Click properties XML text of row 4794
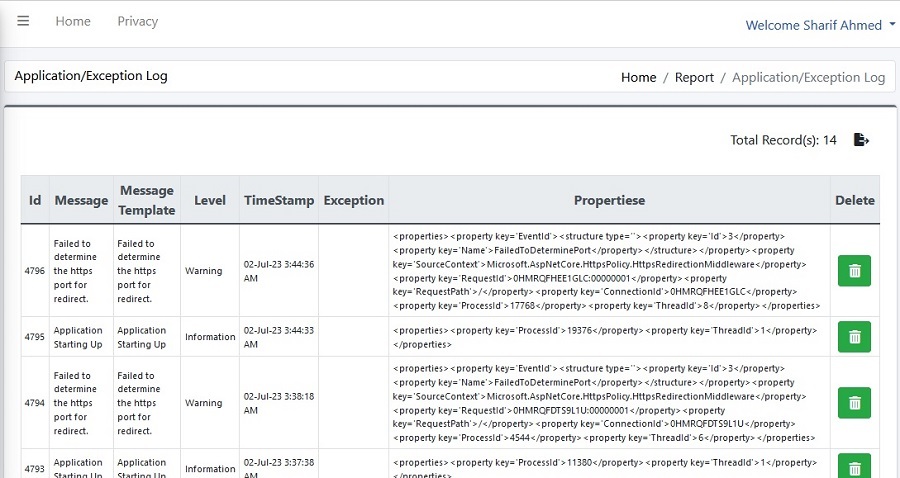 tap(603, 403)
